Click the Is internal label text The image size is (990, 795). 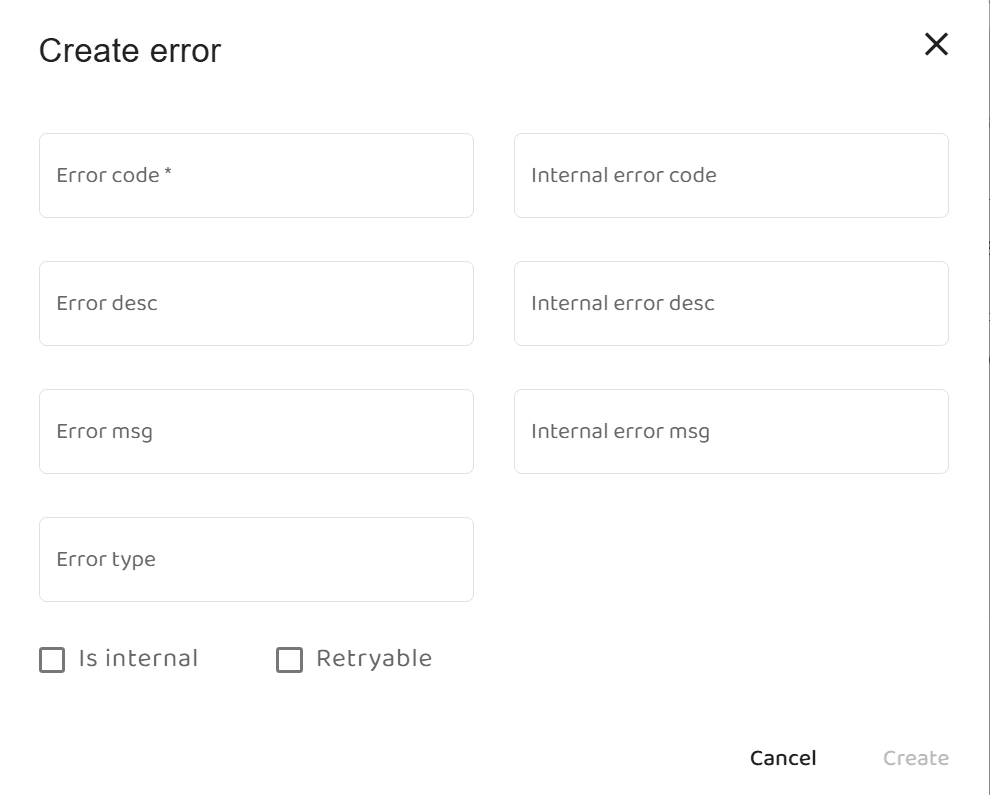pyautogui.click(x=139, y=658)
